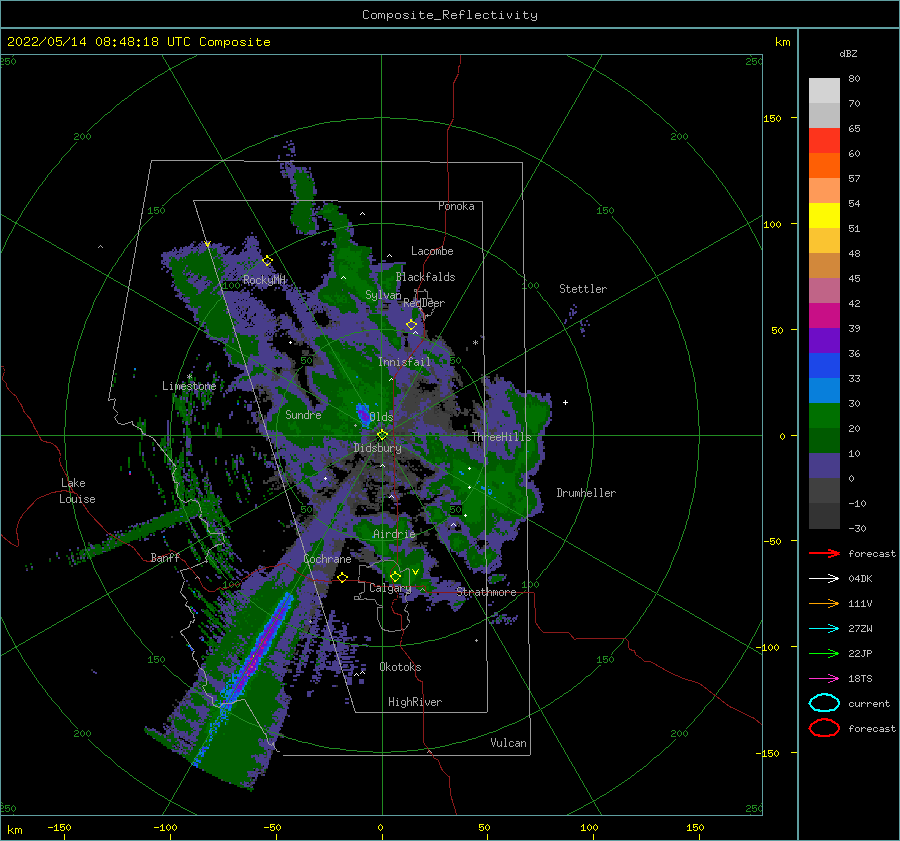Screen dimensions: 900x841
Task: Click the white 04DK arrow icon
Action: [824, 579]
